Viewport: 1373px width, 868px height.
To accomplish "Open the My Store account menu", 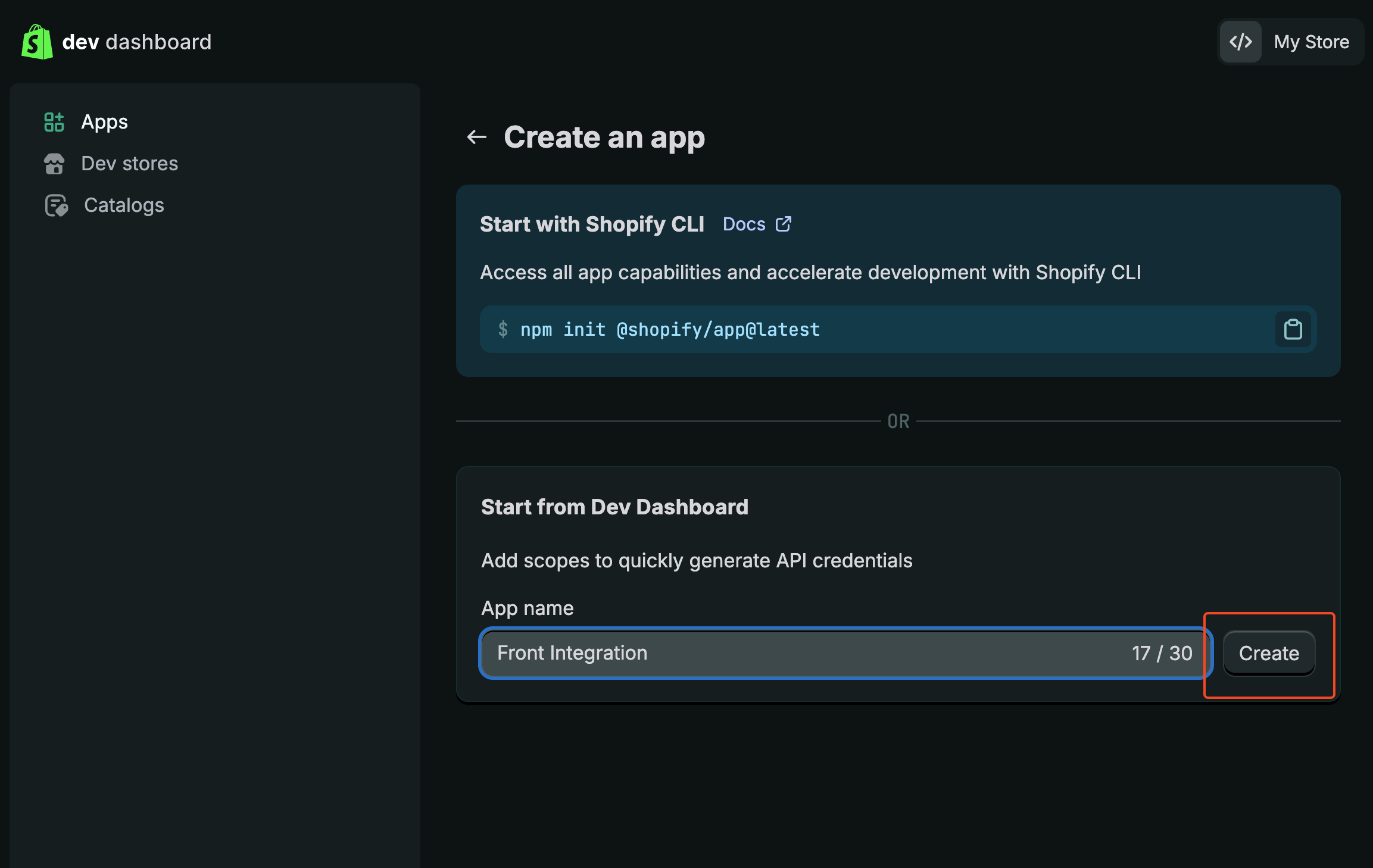I will pyautogui.click(x=1311, y=42).
